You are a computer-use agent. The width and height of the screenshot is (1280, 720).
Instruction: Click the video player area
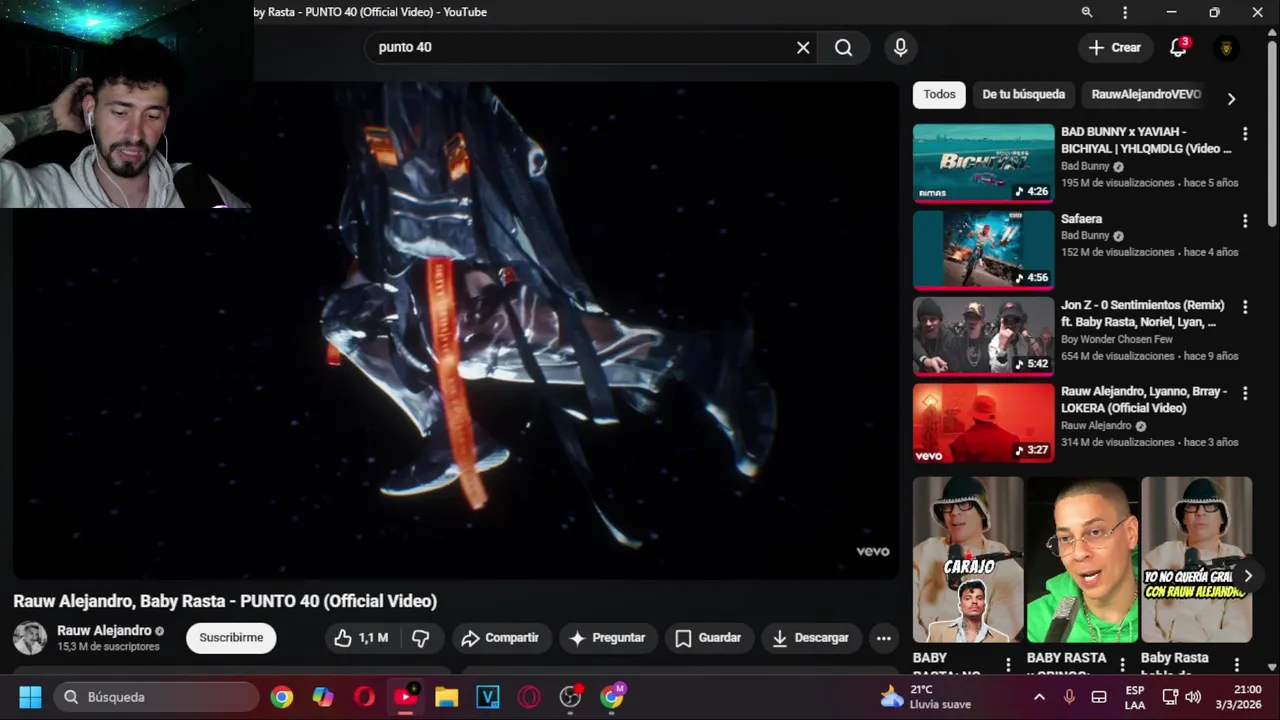455,330
